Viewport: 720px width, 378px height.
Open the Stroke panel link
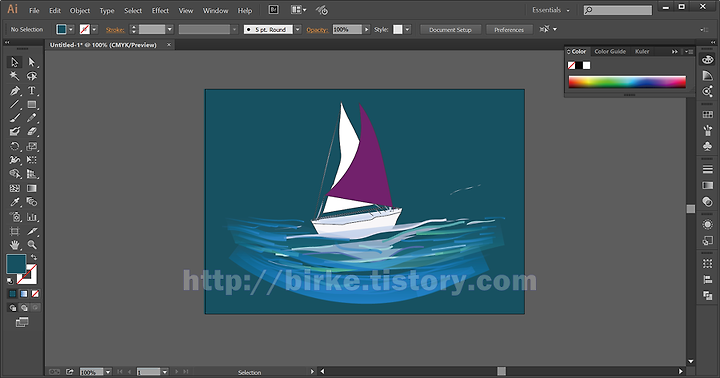coord(115,30)
